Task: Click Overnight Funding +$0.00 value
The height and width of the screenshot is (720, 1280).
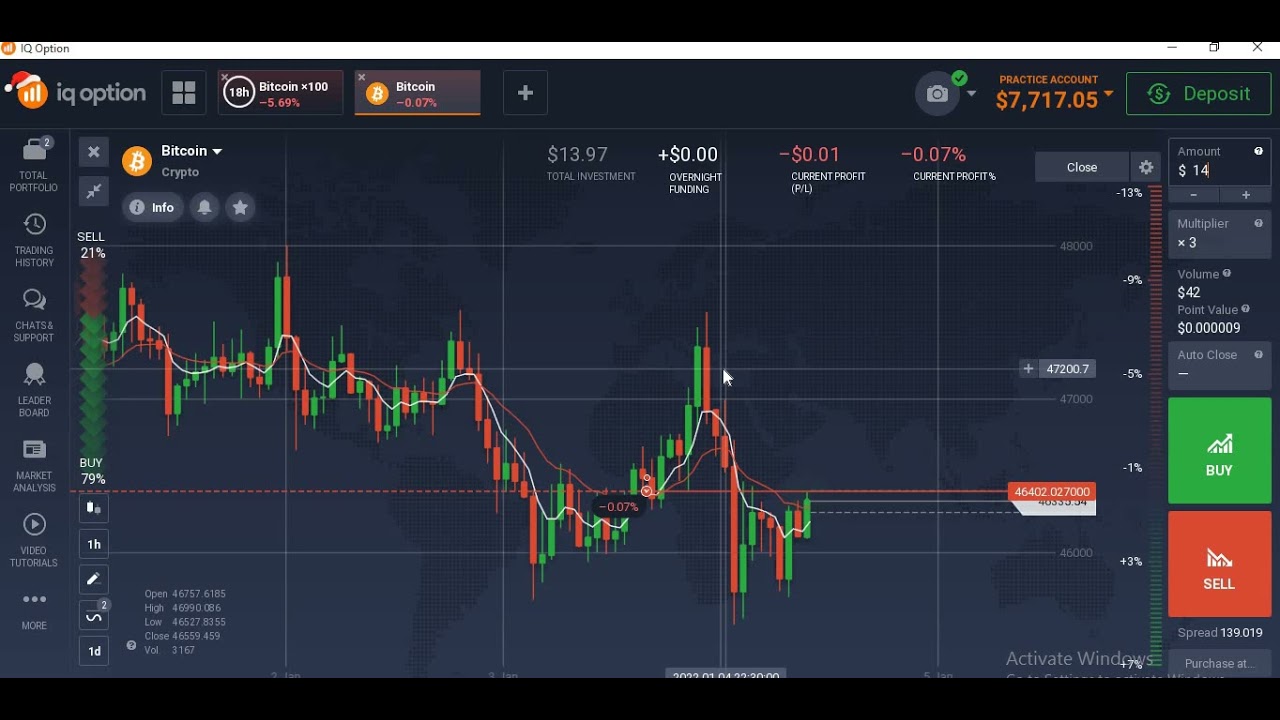Action: click(x=687, y=155)
